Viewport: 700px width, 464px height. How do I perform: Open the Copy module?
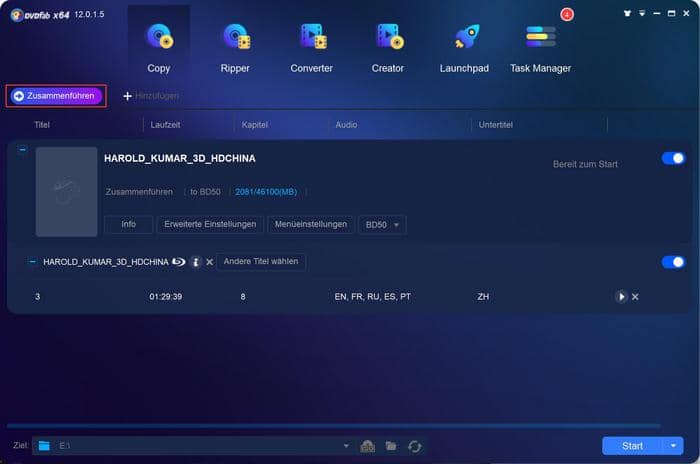tap(159, 48)
